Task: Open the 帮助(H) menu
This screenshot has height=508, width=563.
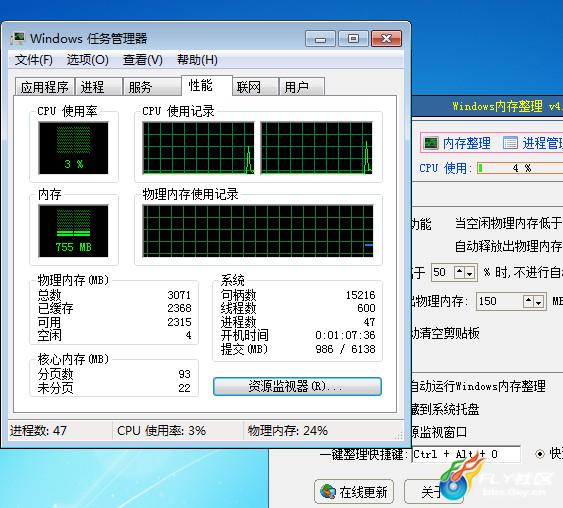Action: tap(197, 60)
